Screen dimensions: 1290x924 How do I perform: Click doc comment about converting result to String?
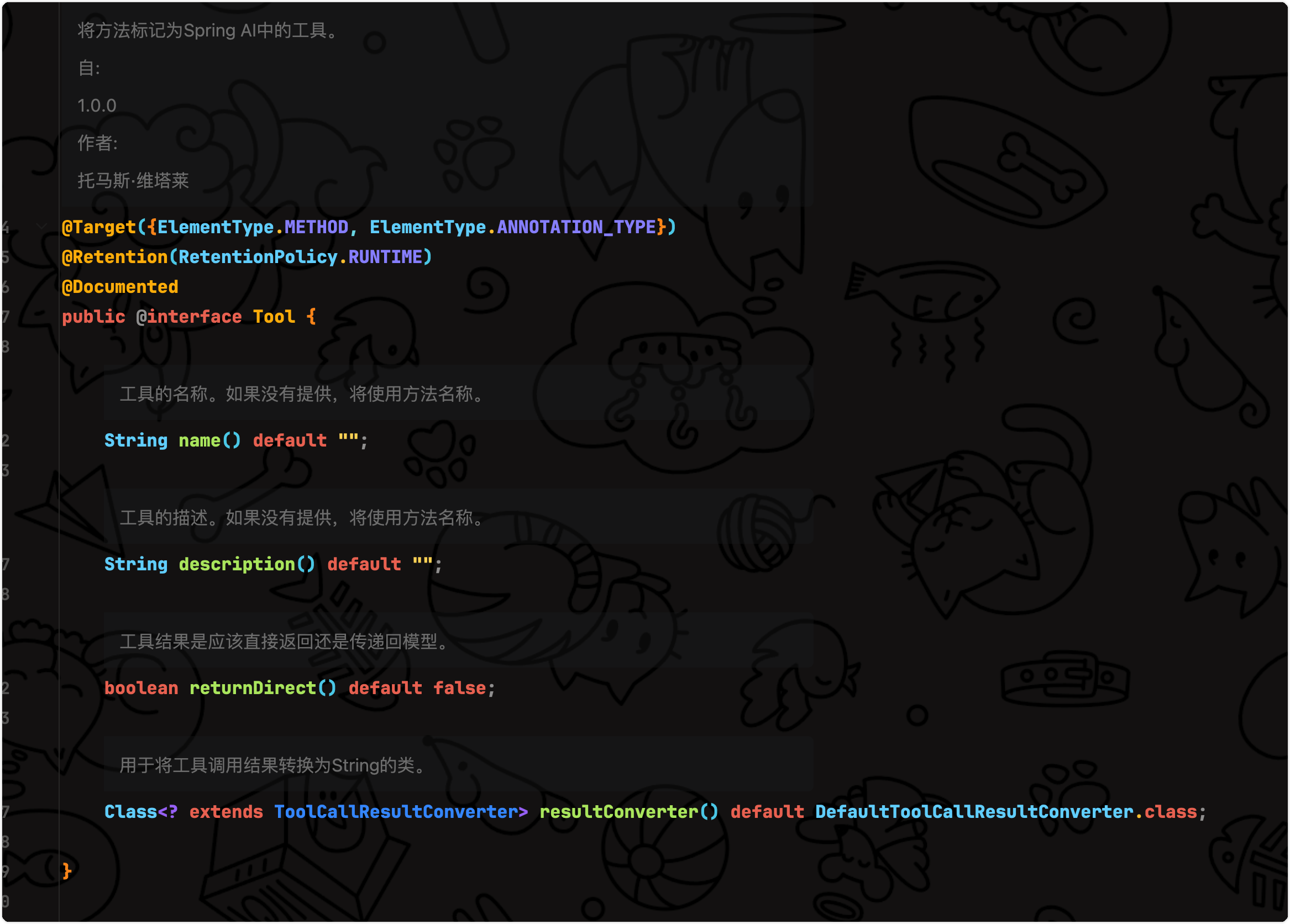(x=273, y=765)
